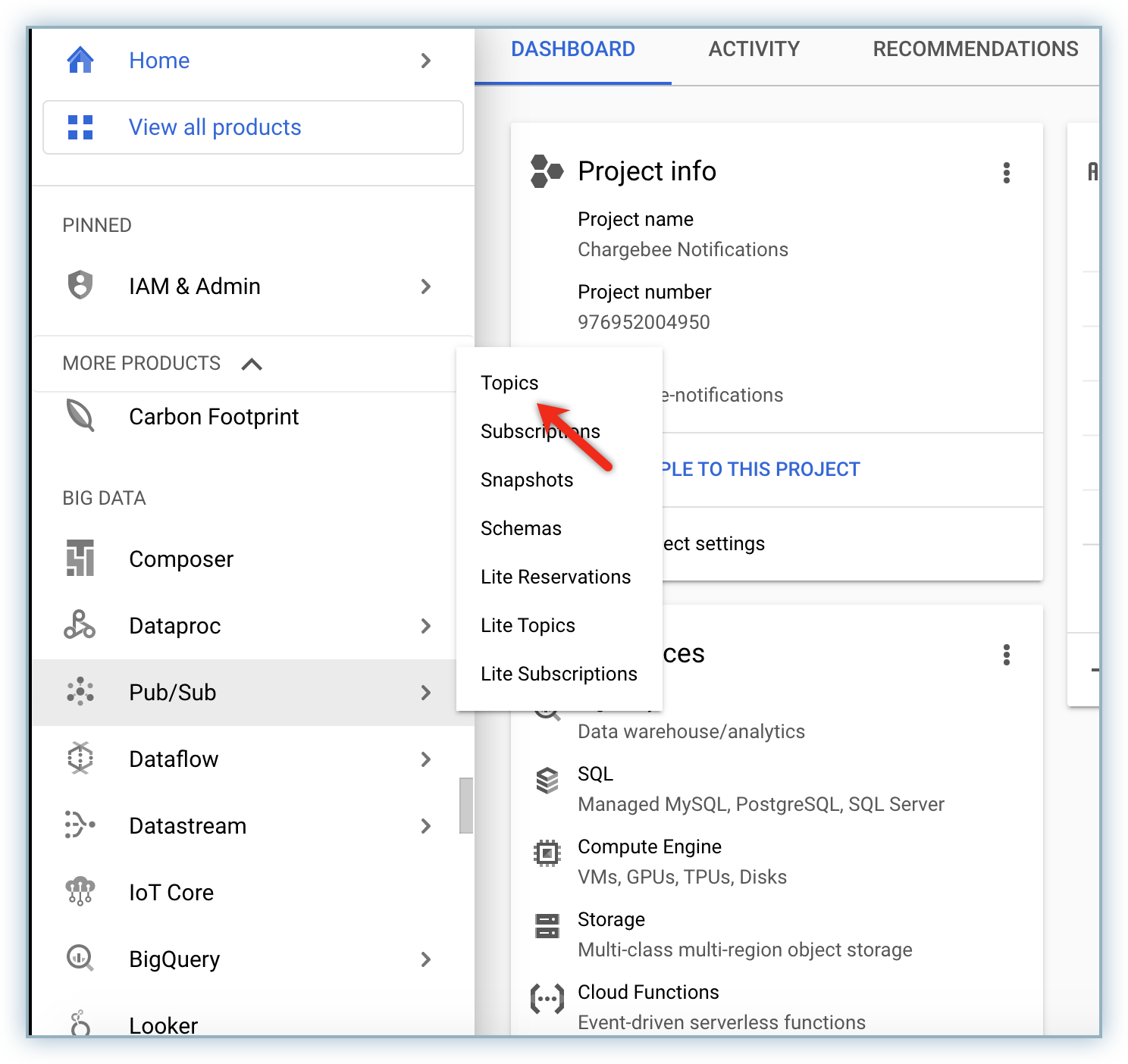Screen dimensions: 1128x1064
Task: Open the Compute Engine resource link
Action: 649,847
